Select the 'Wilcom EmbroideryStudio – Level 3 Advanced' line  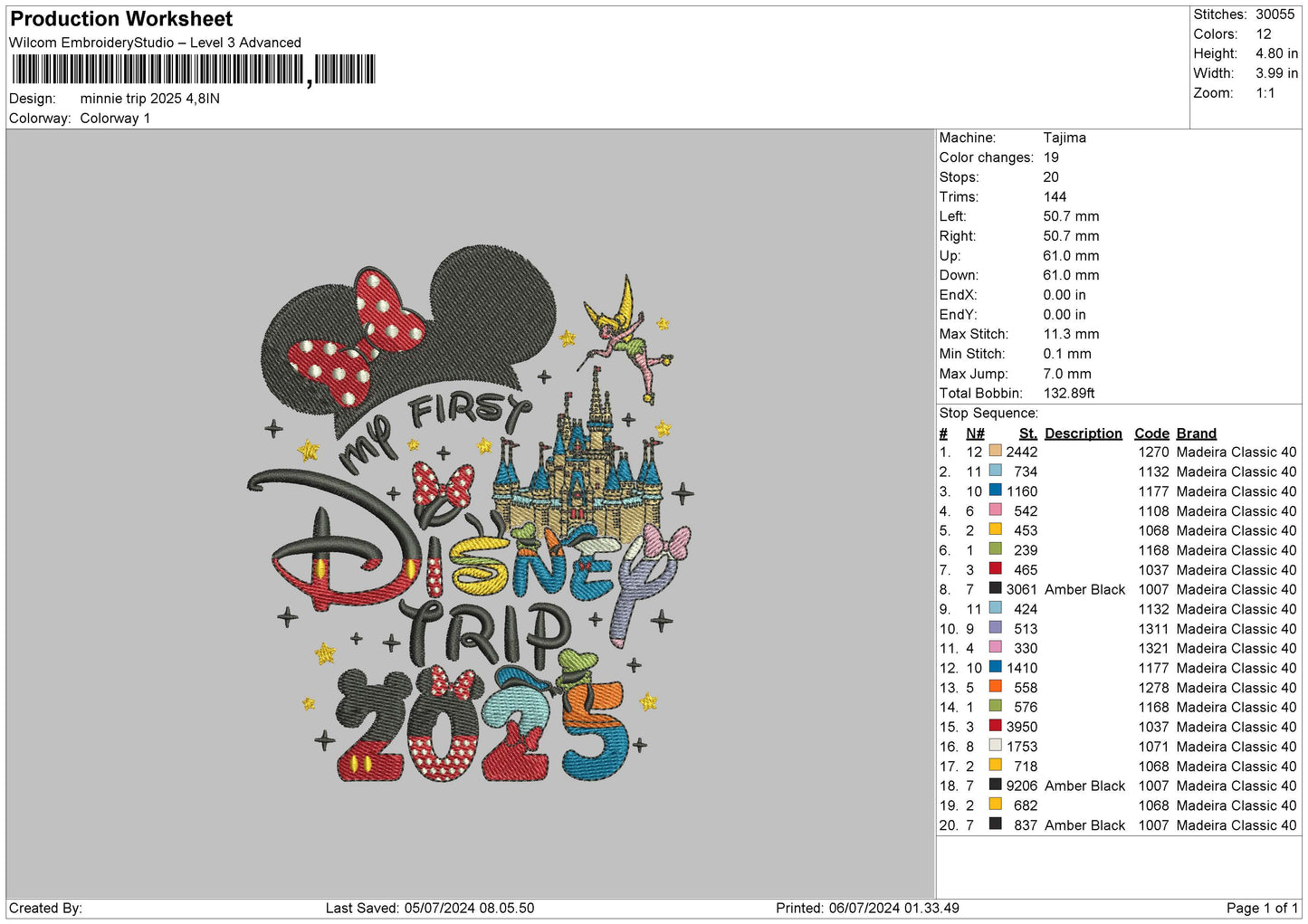click(x=155, y=43)
